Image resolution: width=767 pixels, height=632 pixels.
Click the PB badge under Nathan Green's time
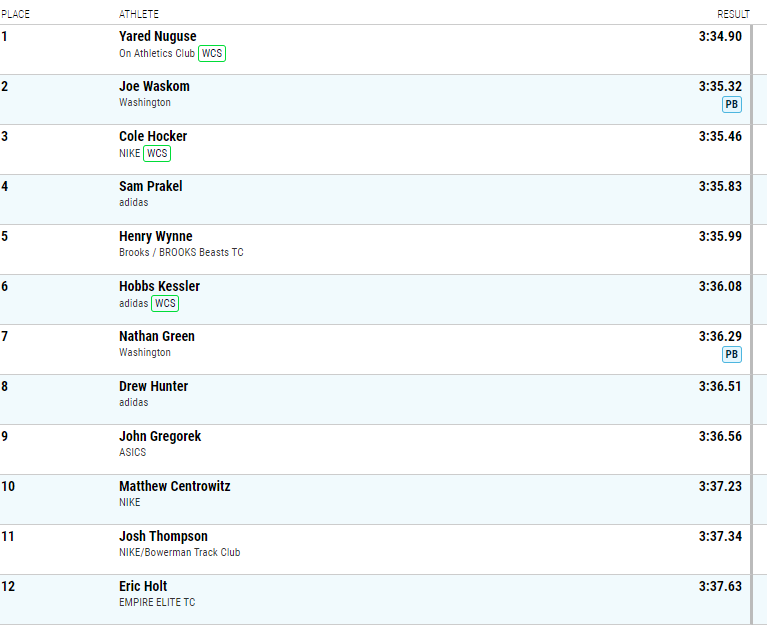pos(732,354)
